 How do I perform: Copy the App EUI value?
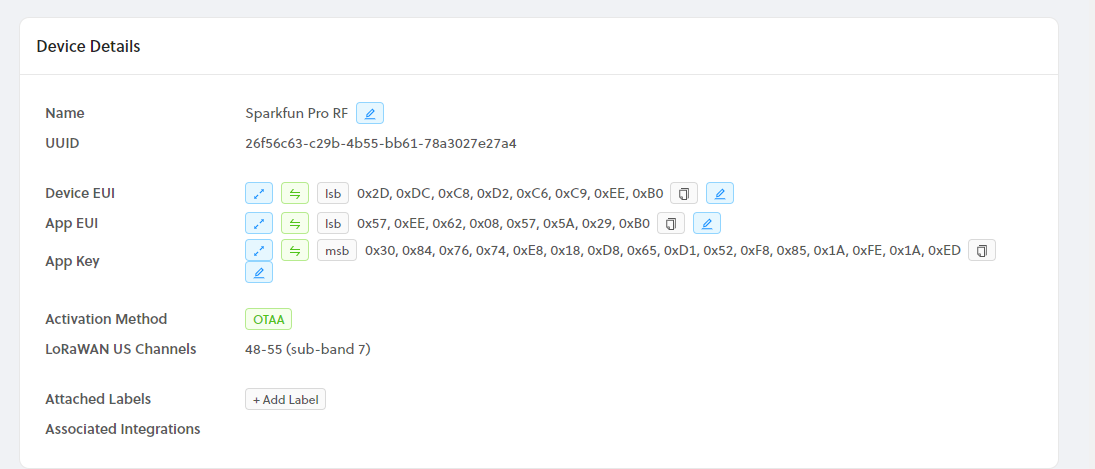pyautogui.click(x=671, y=223)
